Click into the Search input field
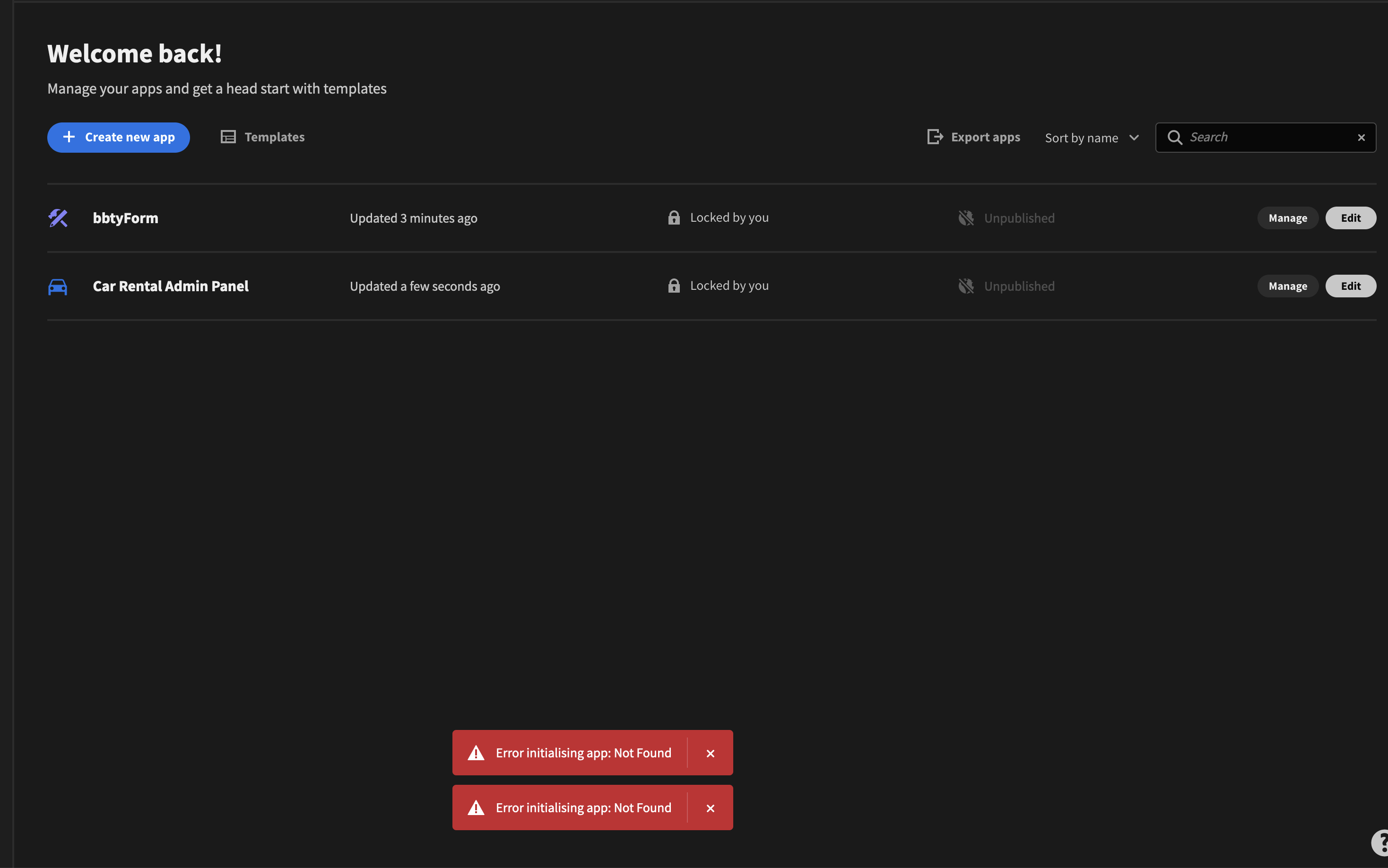The height and width of the screenshot is (868, 1388). pyautogui.click(x=1263, y=137)
